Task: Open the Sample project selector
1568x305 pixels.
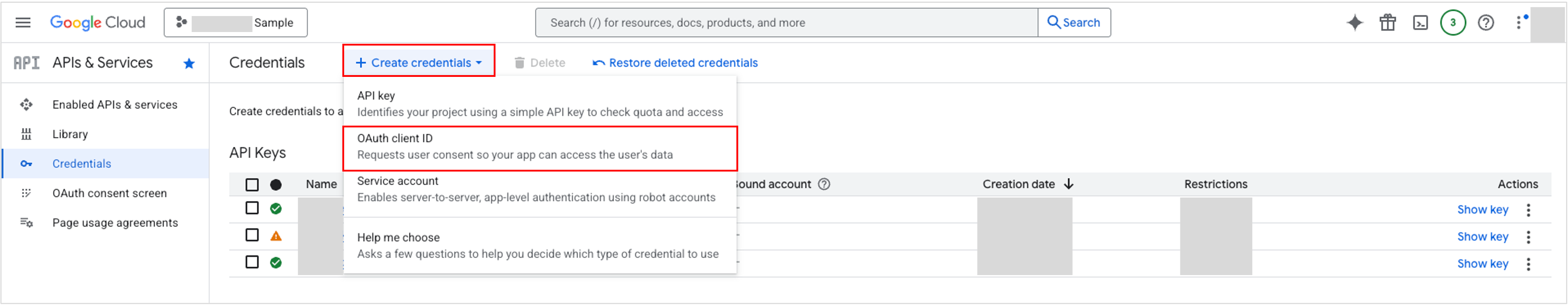Action: pyautogui.click(x=236, y=22)
